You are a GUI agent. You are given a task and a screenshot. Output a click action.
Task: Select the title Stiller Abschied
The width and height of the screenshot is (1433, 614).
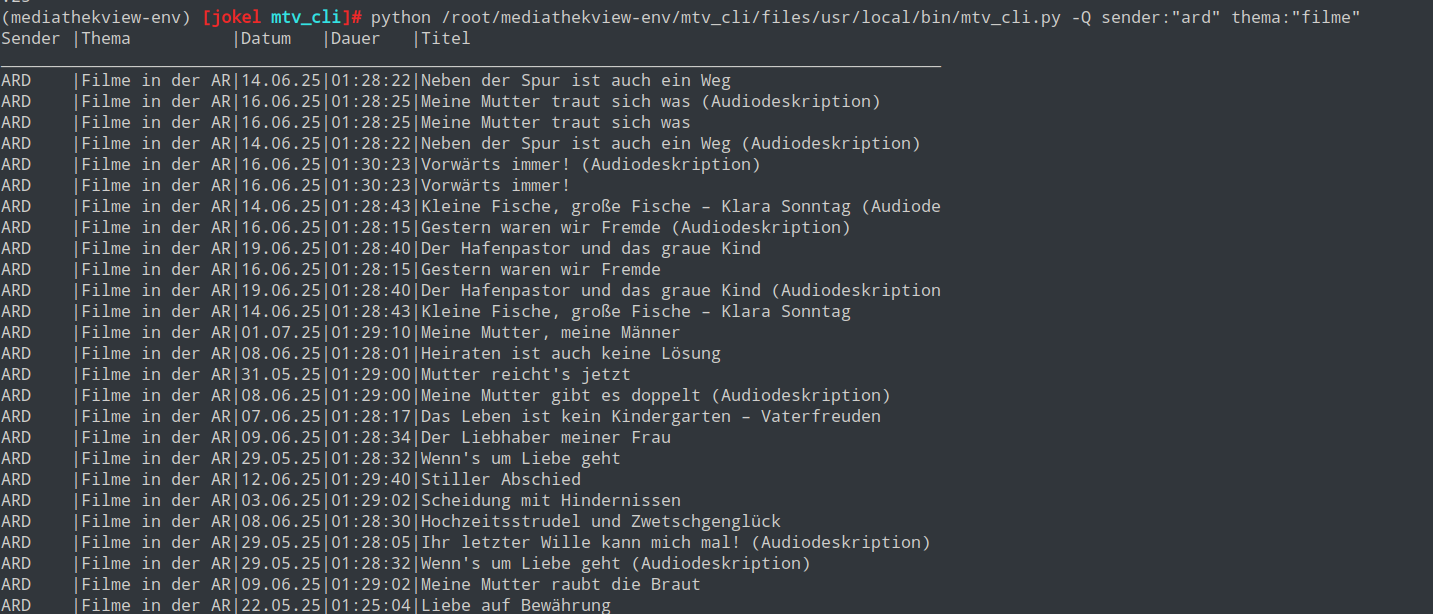coord(500,479)
